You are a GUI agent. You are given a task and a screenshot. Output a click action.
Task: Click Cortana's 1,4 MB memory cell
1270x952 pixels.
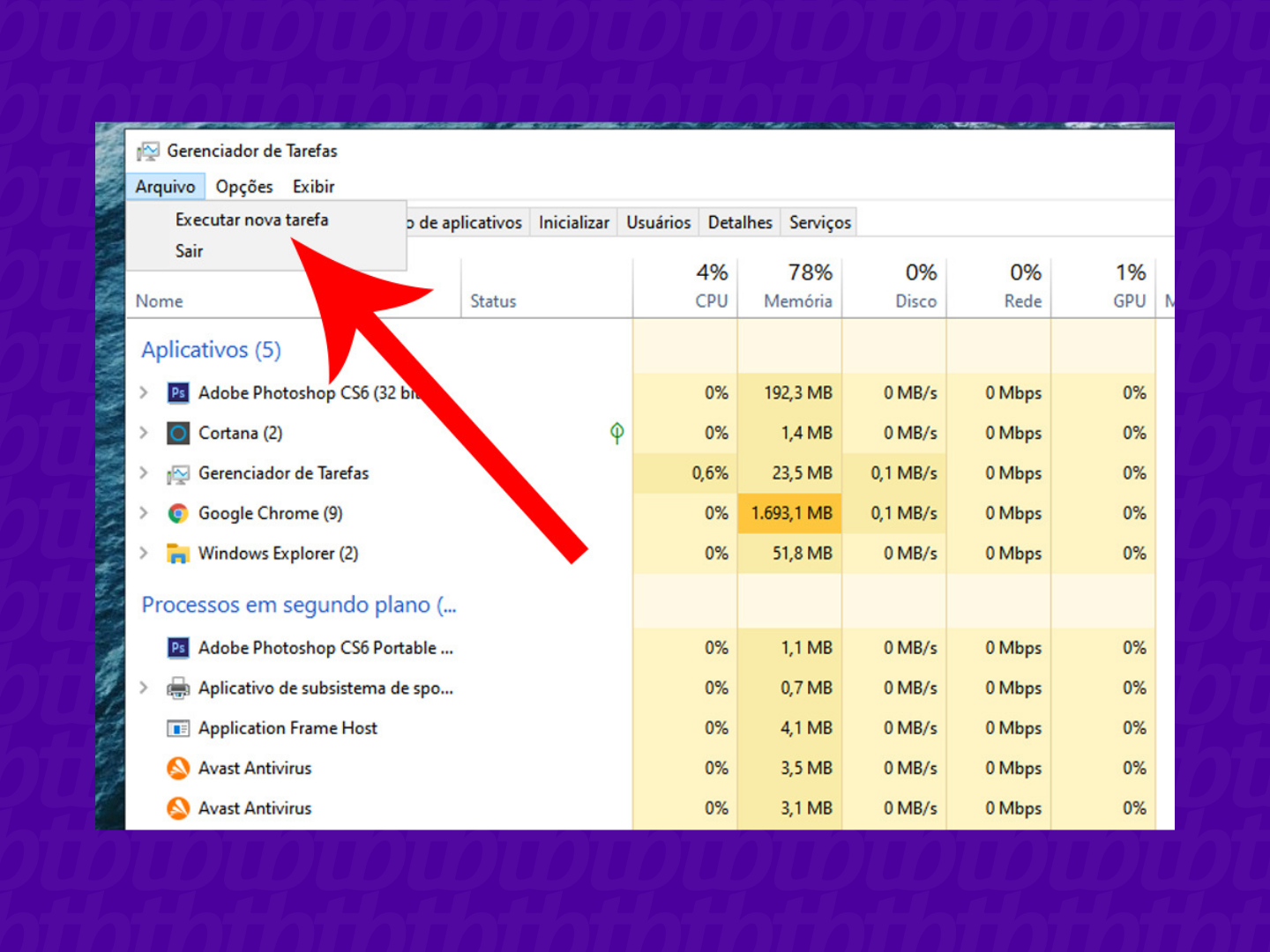pyautogui.click(x=790, y=433)
